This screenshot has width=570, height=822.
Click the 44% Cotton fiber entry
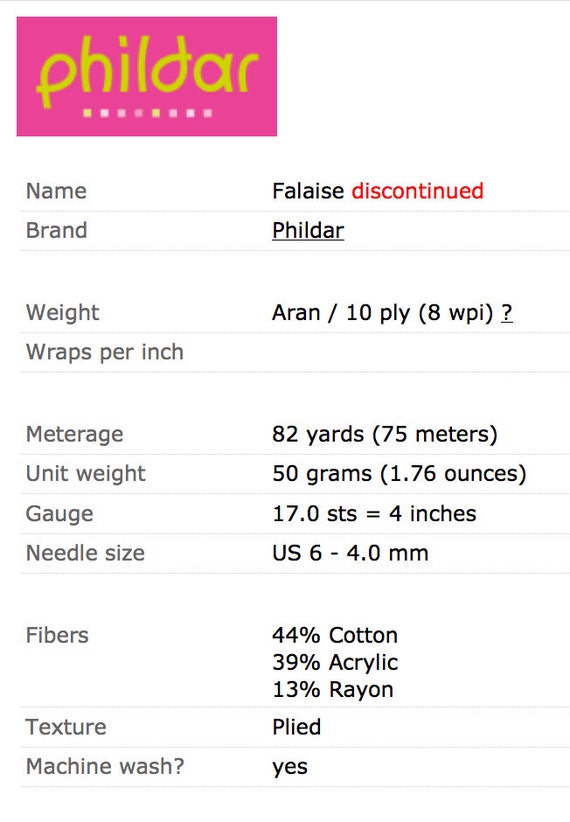coord(335,635)
